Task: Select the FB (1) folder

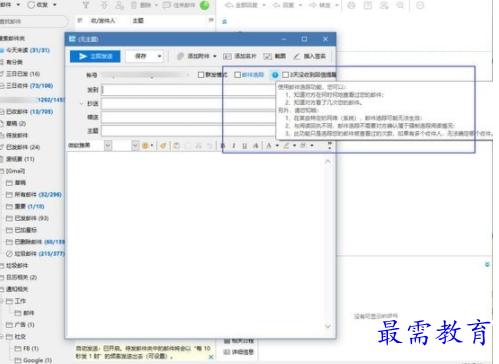Action: pos(31,349)
